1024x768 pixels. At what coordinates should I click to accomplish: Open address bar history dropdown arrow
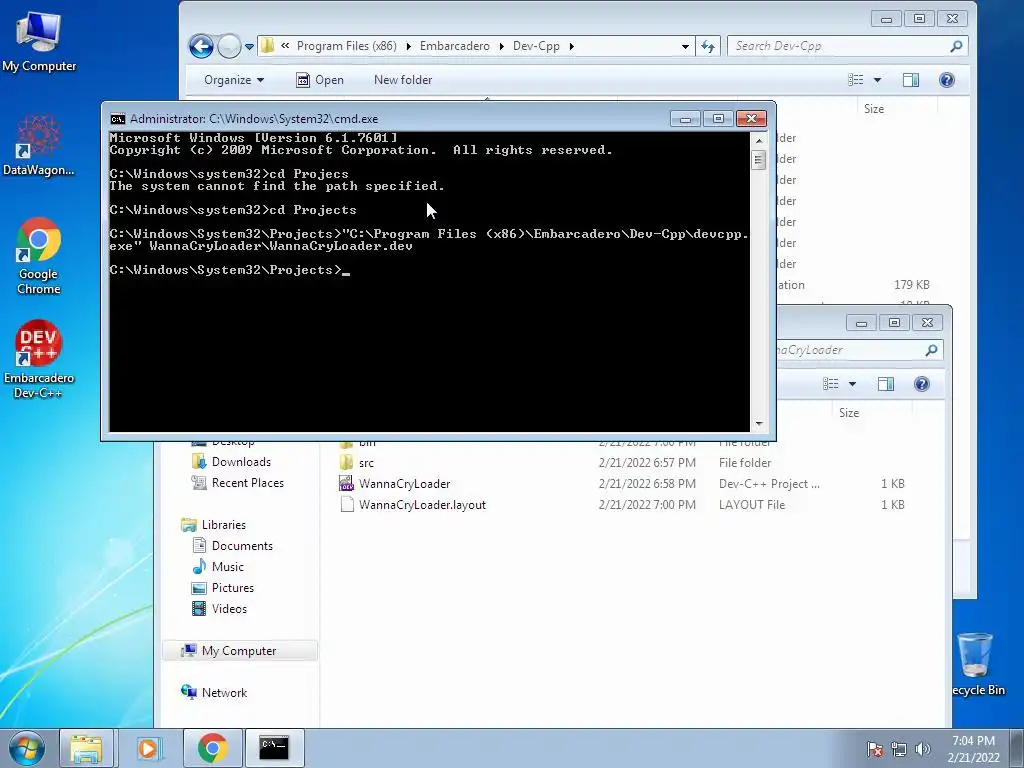coord(685,46)
